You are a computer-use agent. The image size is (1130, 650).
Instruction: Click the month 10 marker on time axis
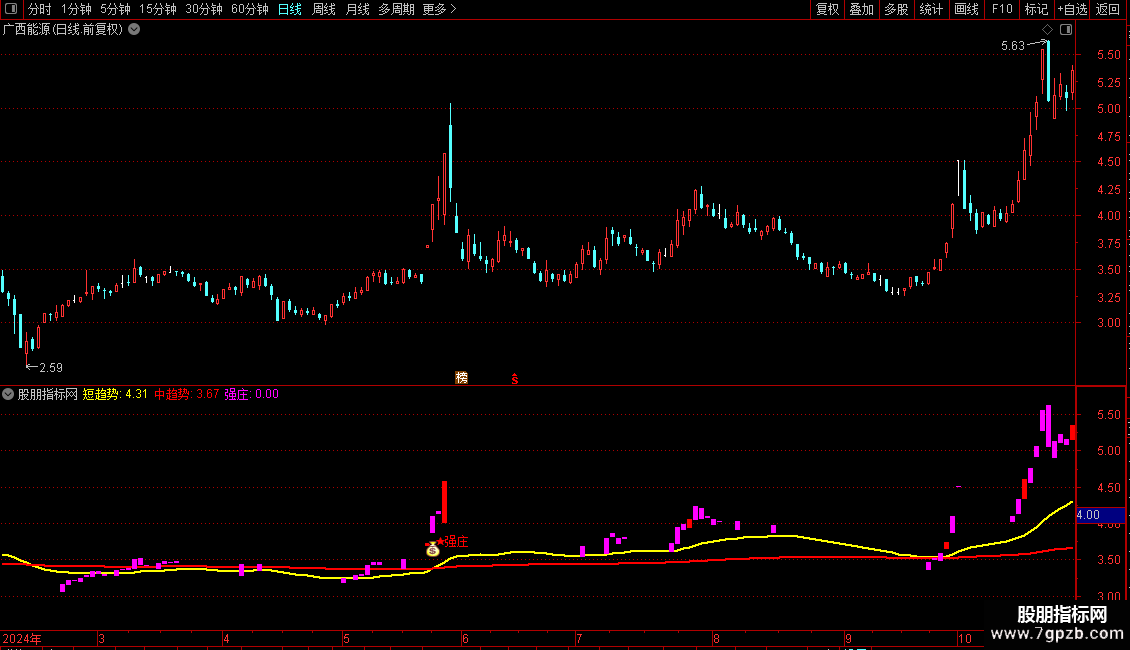point(964,638)
